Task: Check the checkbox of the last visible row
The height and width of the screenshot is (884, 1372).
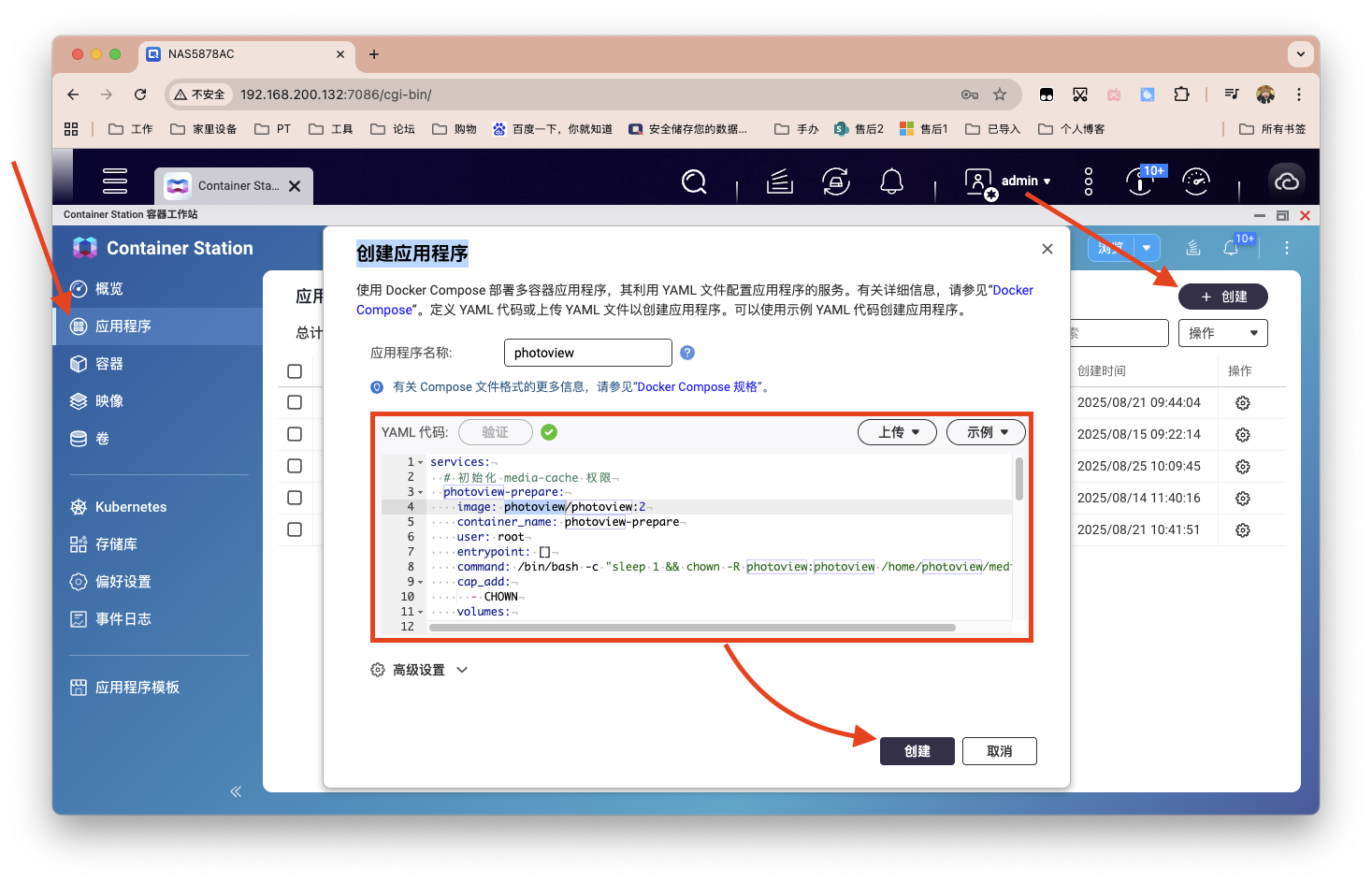Action: [295, 529]
